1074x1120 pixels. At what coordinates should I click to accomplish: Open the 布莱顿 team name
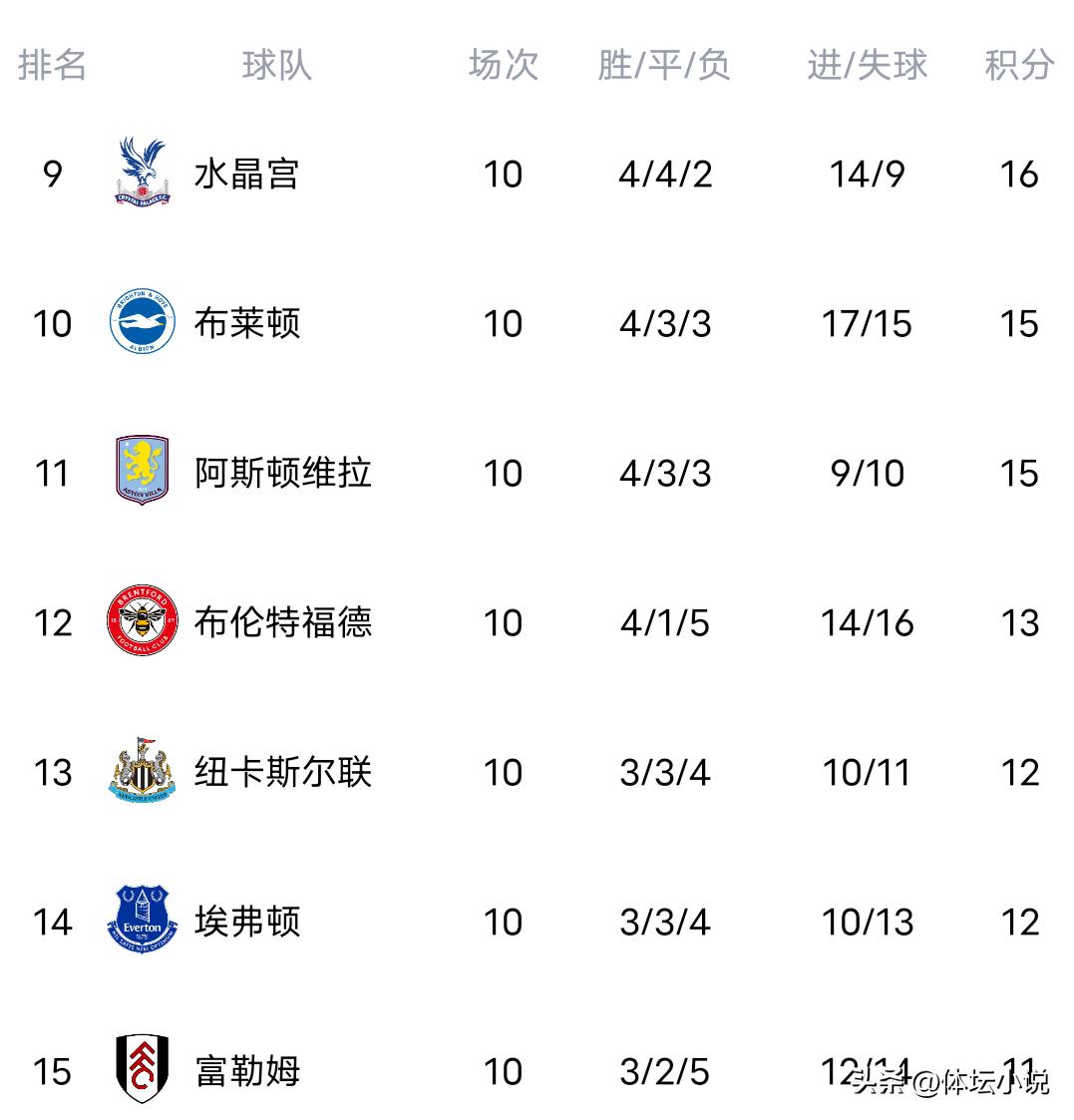[246, 323]
